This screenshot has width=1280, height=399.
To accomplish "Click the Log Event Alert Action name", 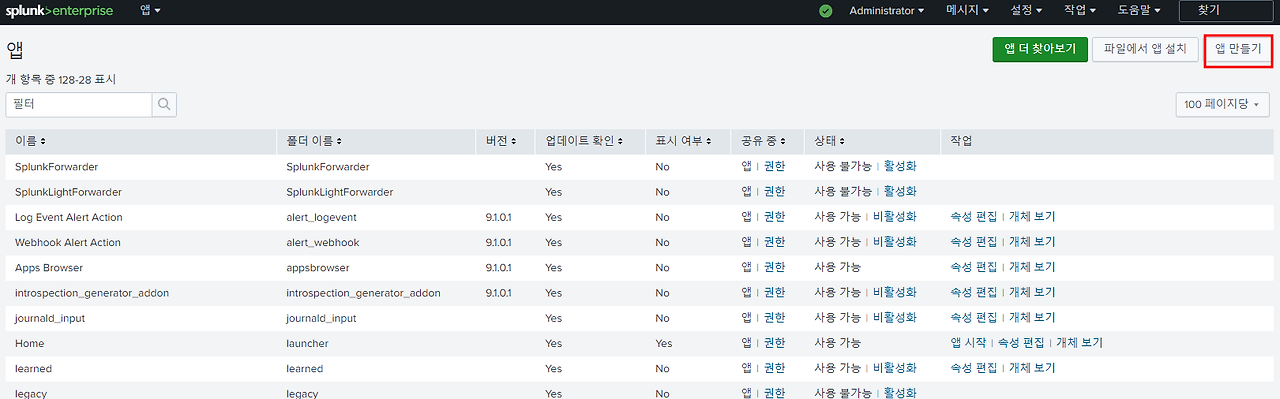I will [69, 216].
